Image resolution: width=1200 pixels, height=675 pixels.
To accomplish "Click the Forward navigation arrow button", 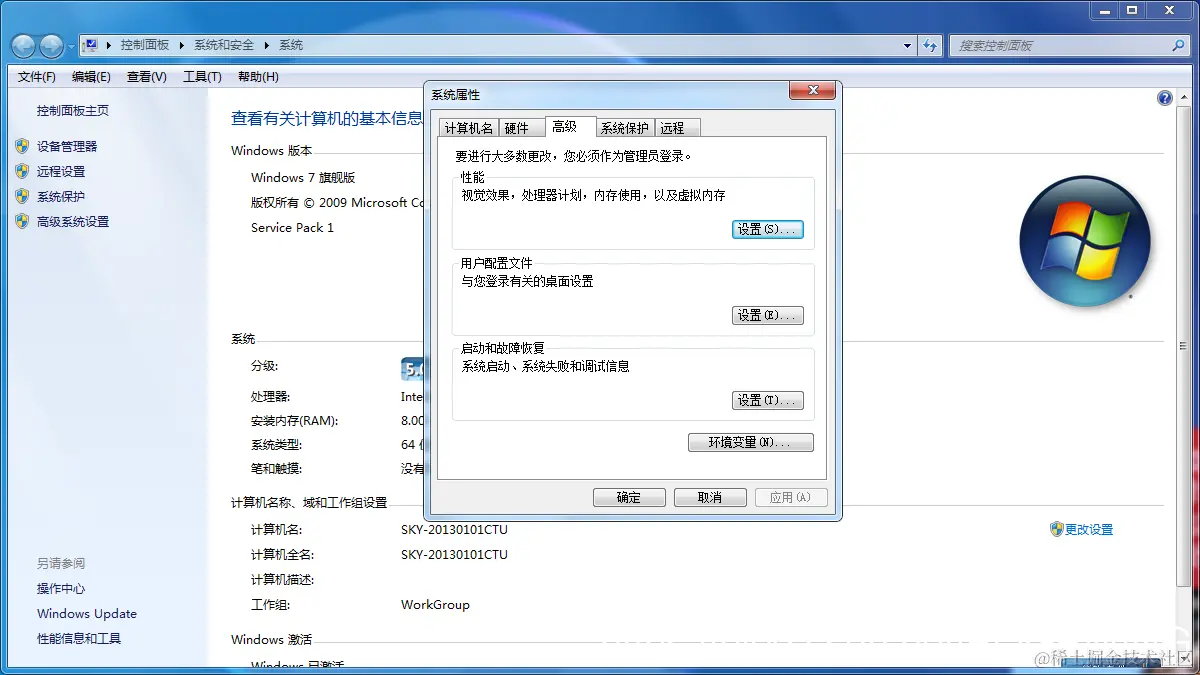I will point(51,46).
